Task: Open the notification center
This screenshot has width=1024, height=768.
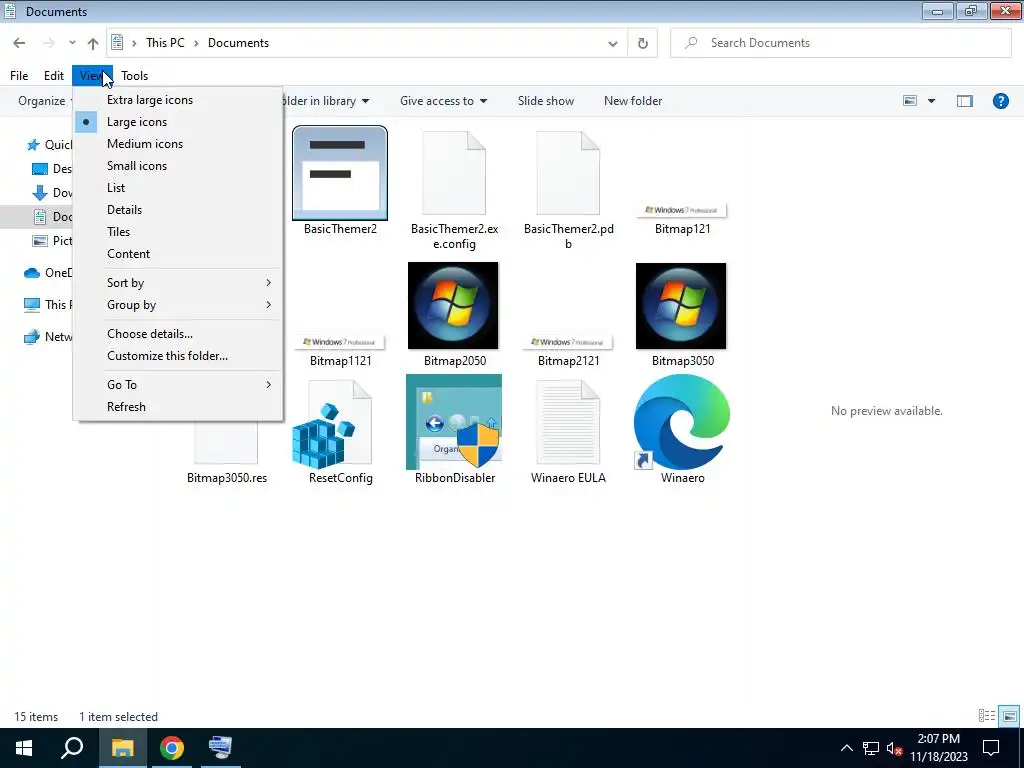Action: point(991,748)
